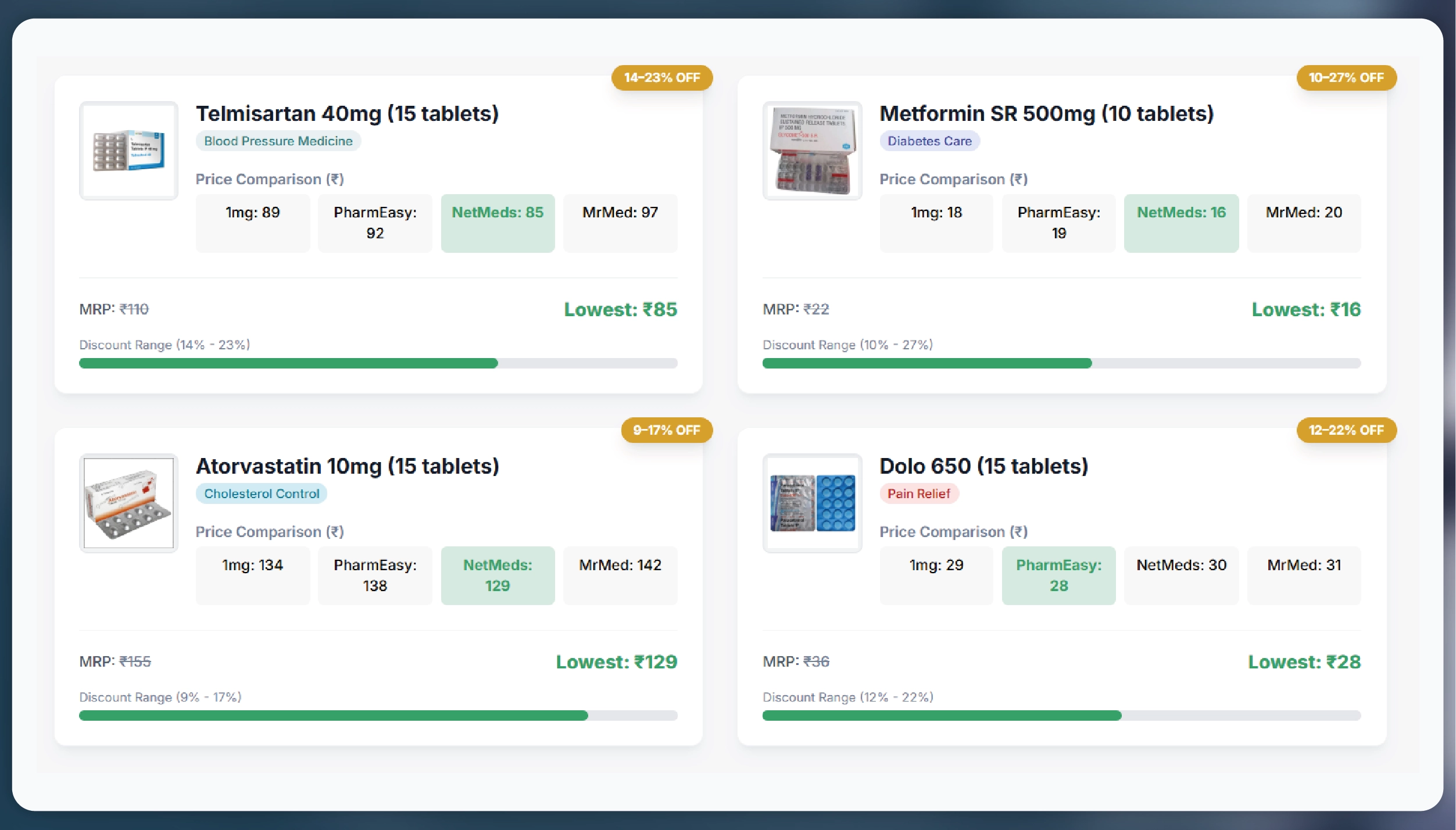Click the 12–22% OFF badge on Dolo 650
This screenshot has width=1456, height=830.
(1346, 430)
